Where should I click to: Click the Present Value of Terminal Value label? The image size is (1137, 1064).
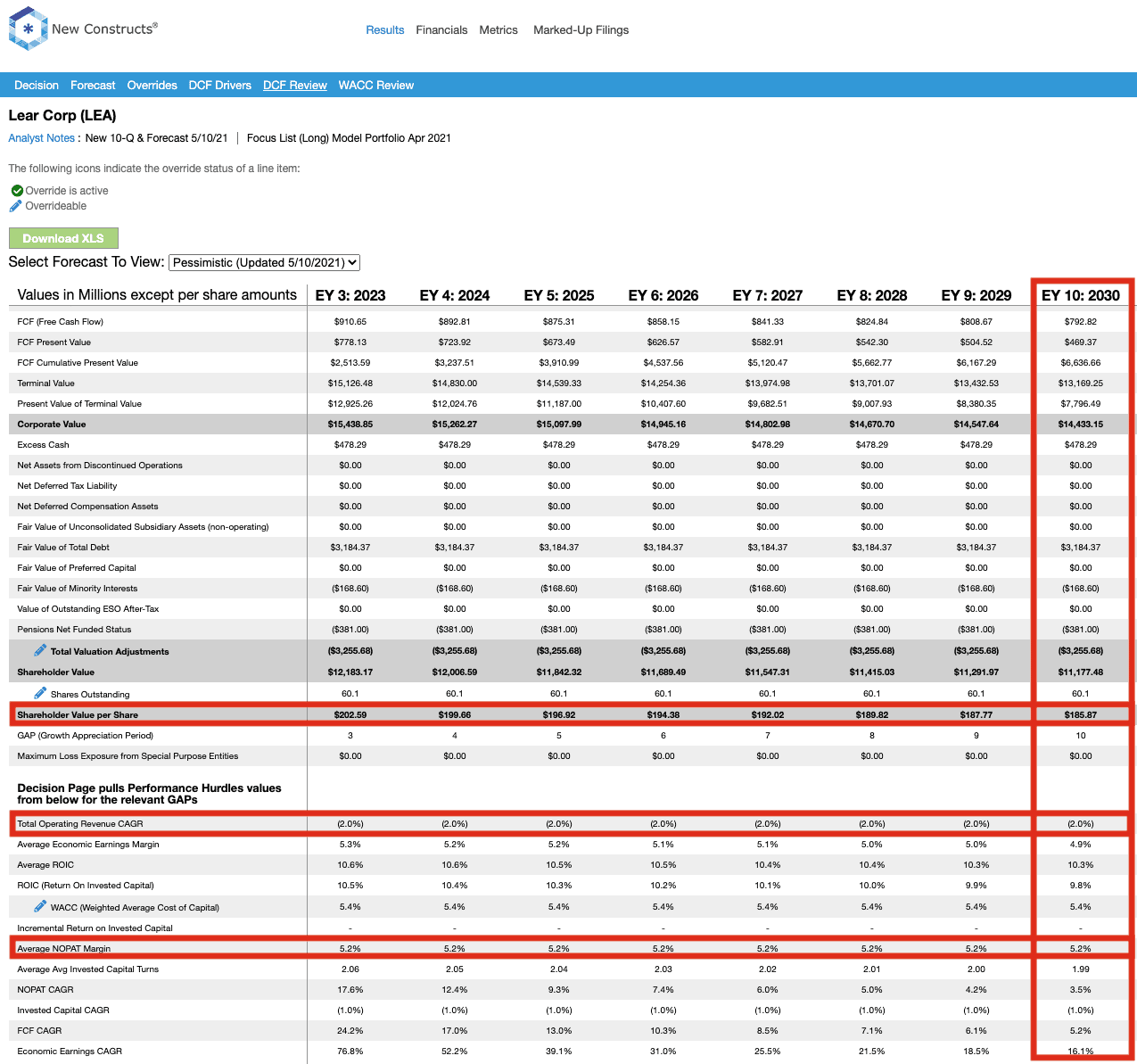79,404
